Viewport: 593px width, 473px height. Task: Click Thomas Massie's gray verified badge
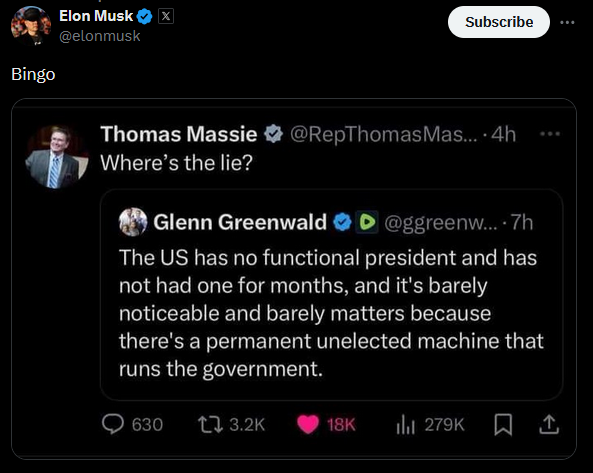tap(273, 134)
